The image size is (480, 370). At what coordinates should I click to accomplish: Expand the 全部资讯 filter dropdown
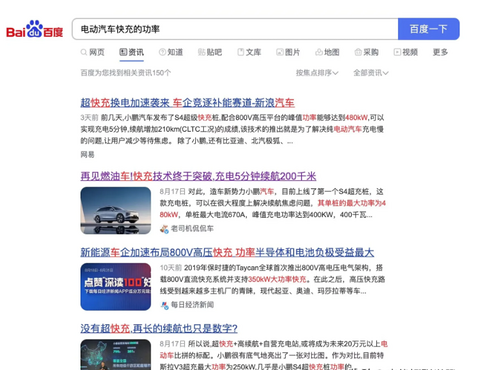(x=371, y=73)
